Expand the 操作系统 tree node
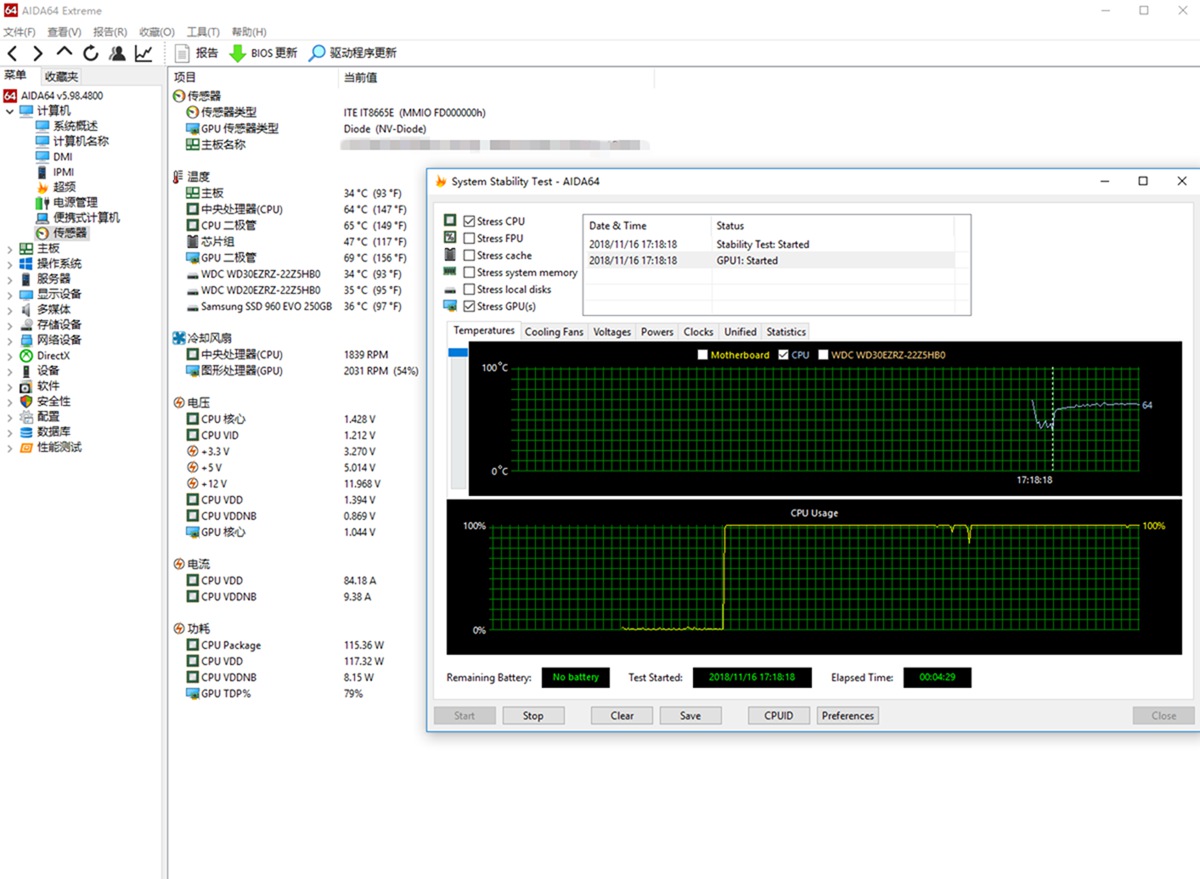 pyautogui.click(x=10, y=264)
